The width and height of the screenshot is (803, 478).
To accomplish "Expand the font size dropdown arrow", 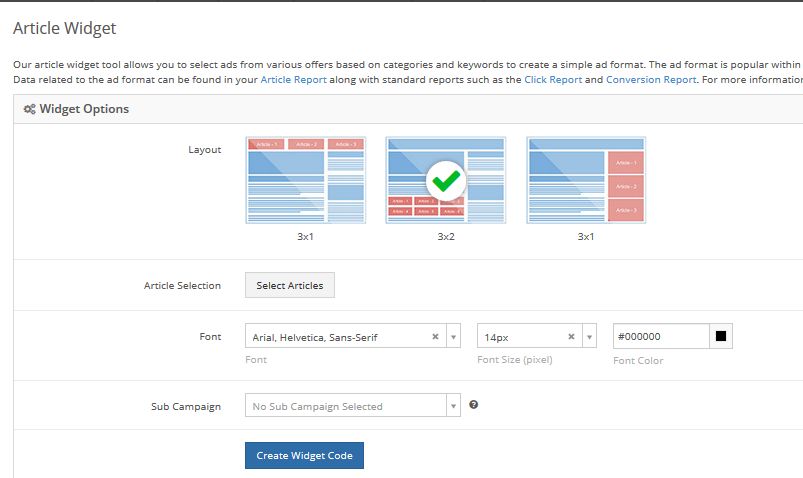I will 589,337.
